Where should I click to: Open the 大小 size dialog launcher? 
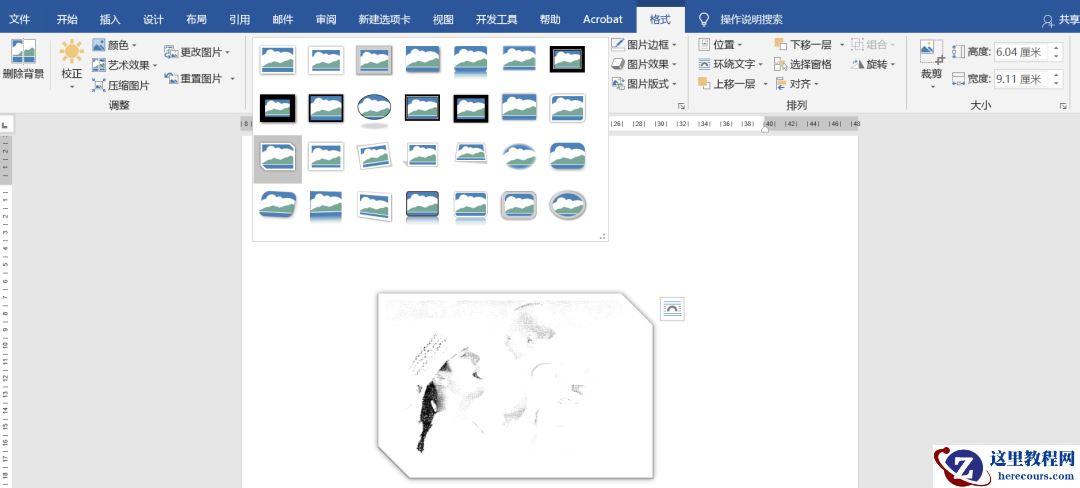1063,106
